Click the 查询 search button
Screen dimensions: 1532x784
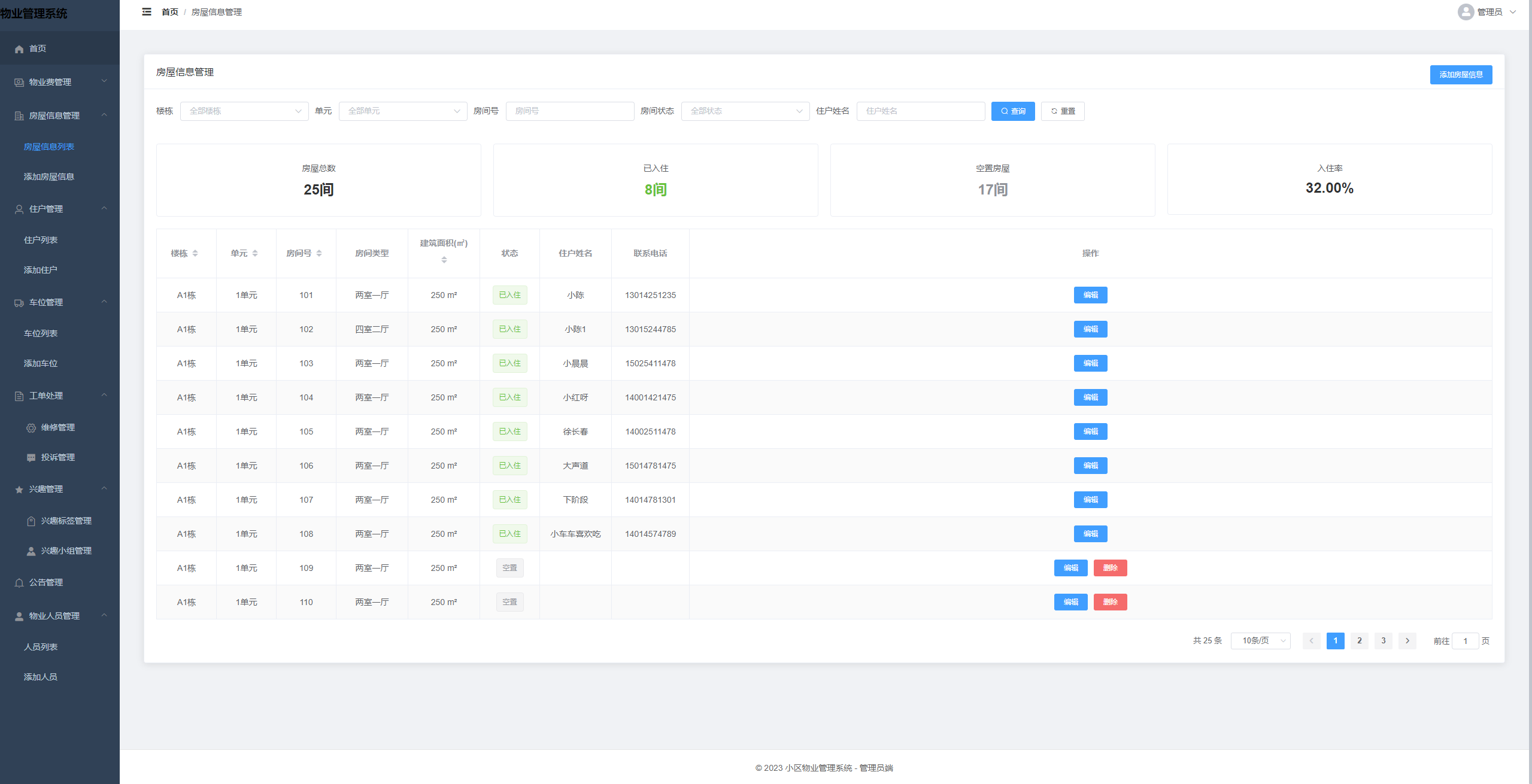pyautogui.click(x=1013, y=111)
